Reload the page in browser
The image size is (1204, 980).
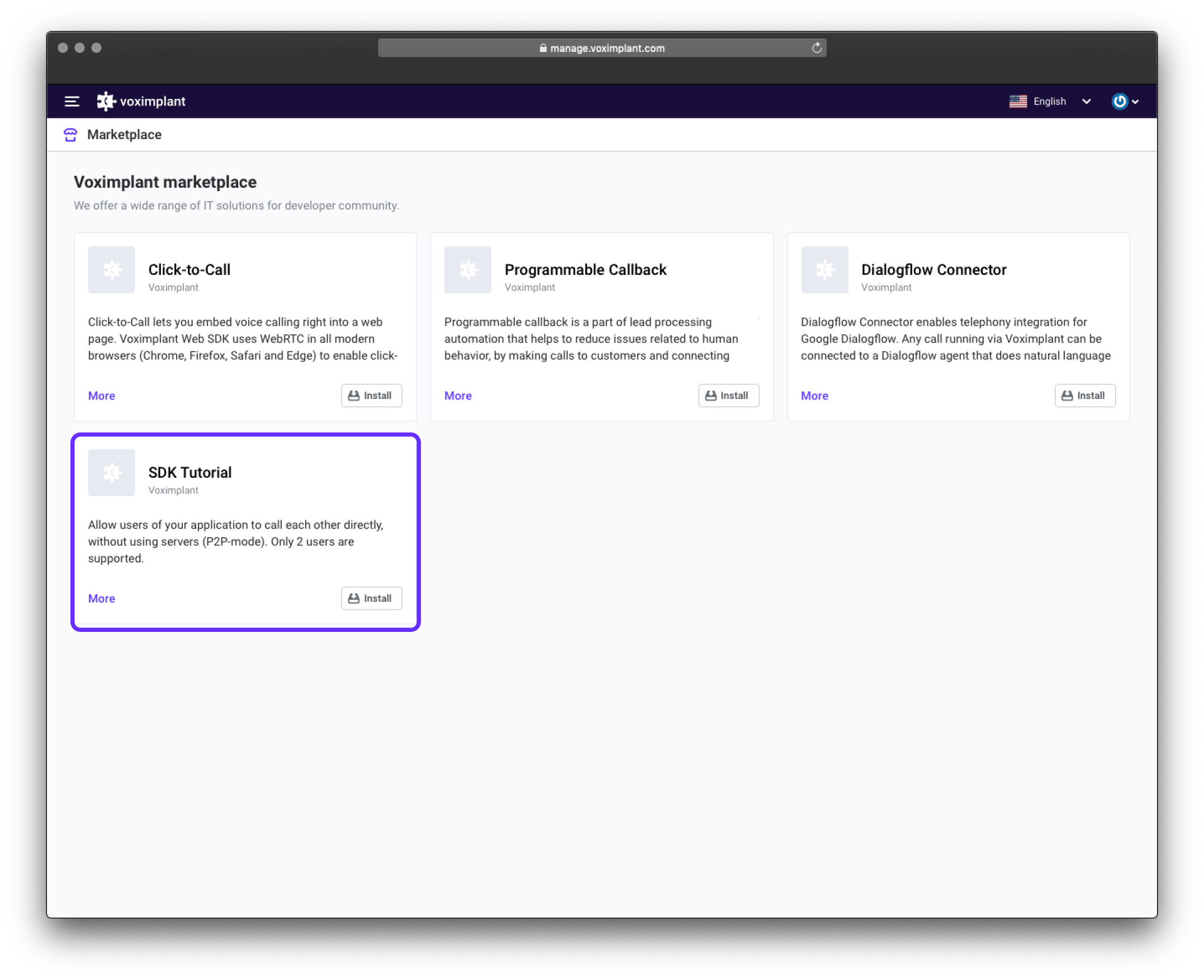pyautogui.click(x=817, y=48)
